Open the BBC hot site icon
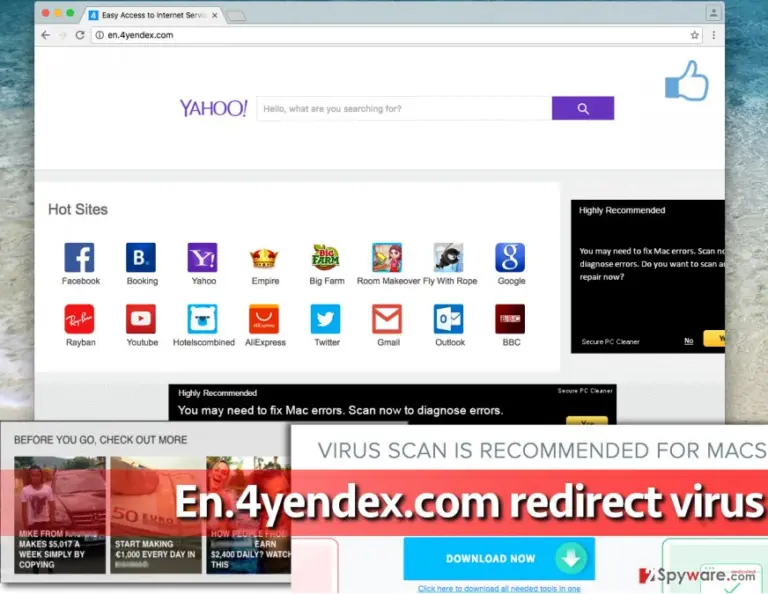768x594 pixels. point(510,319)
